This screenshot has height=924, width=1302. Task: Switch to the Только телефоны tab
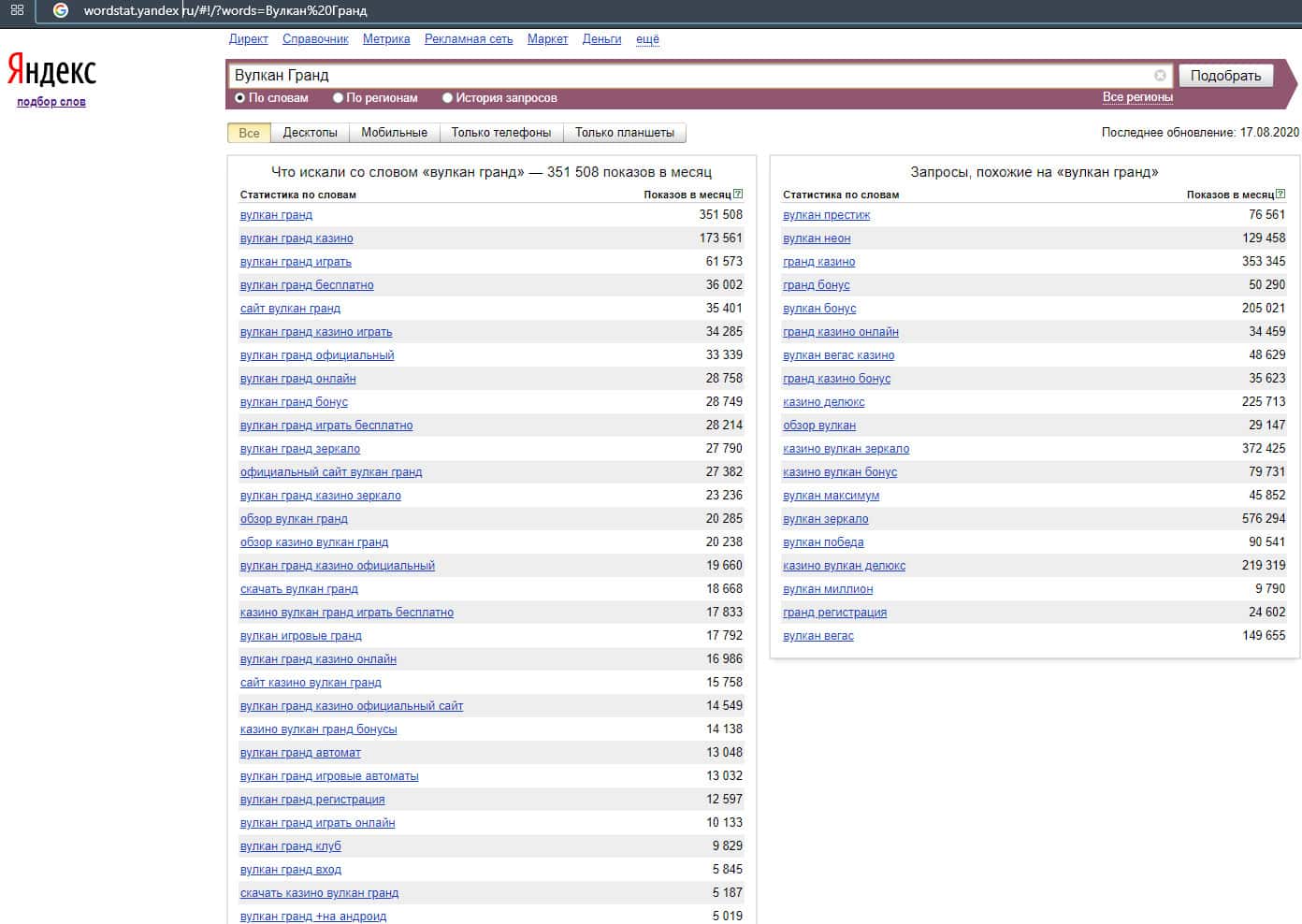500,133
